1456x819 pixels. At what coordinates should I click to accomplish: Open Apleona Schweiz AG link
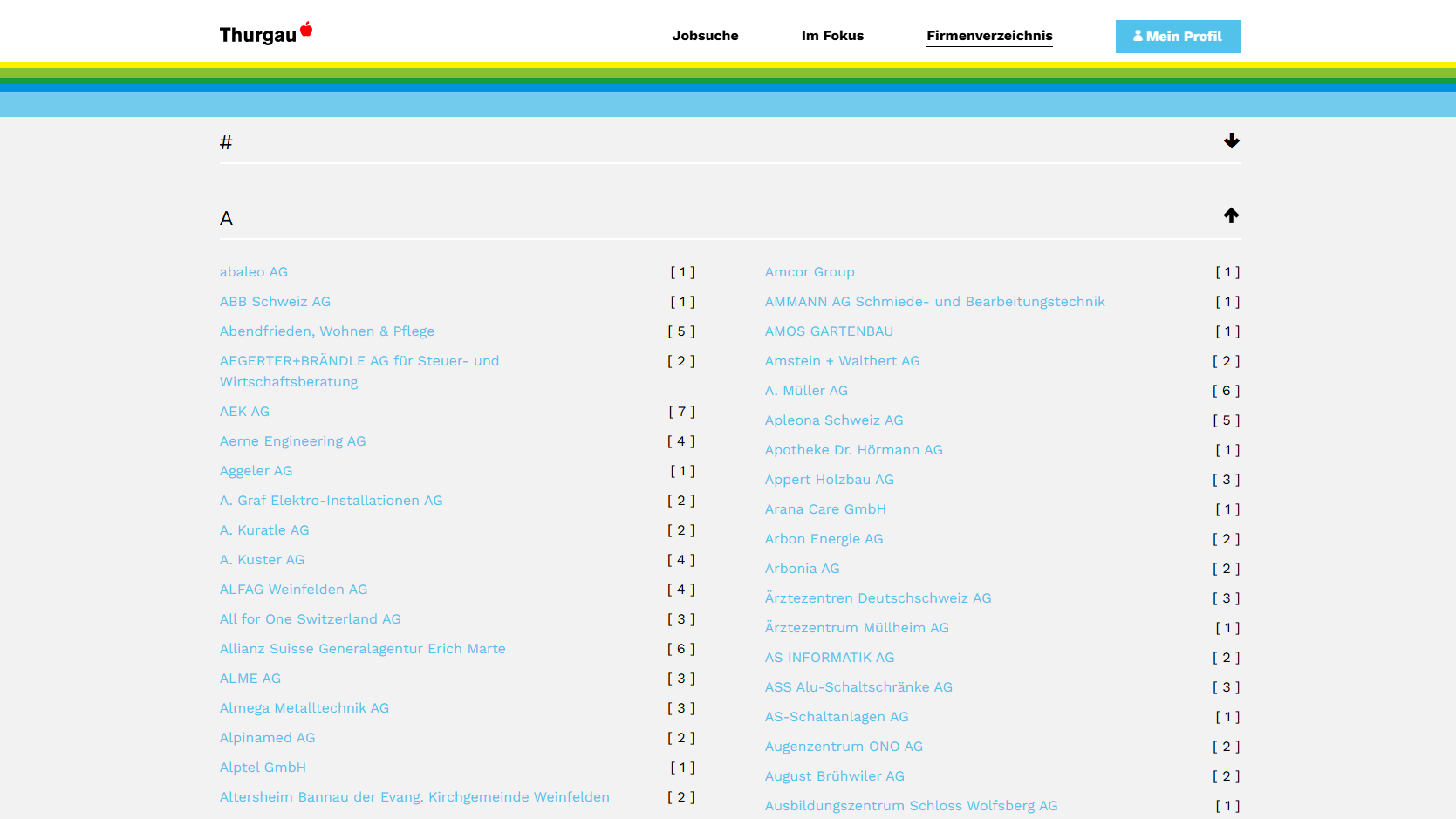coord(834,420)
